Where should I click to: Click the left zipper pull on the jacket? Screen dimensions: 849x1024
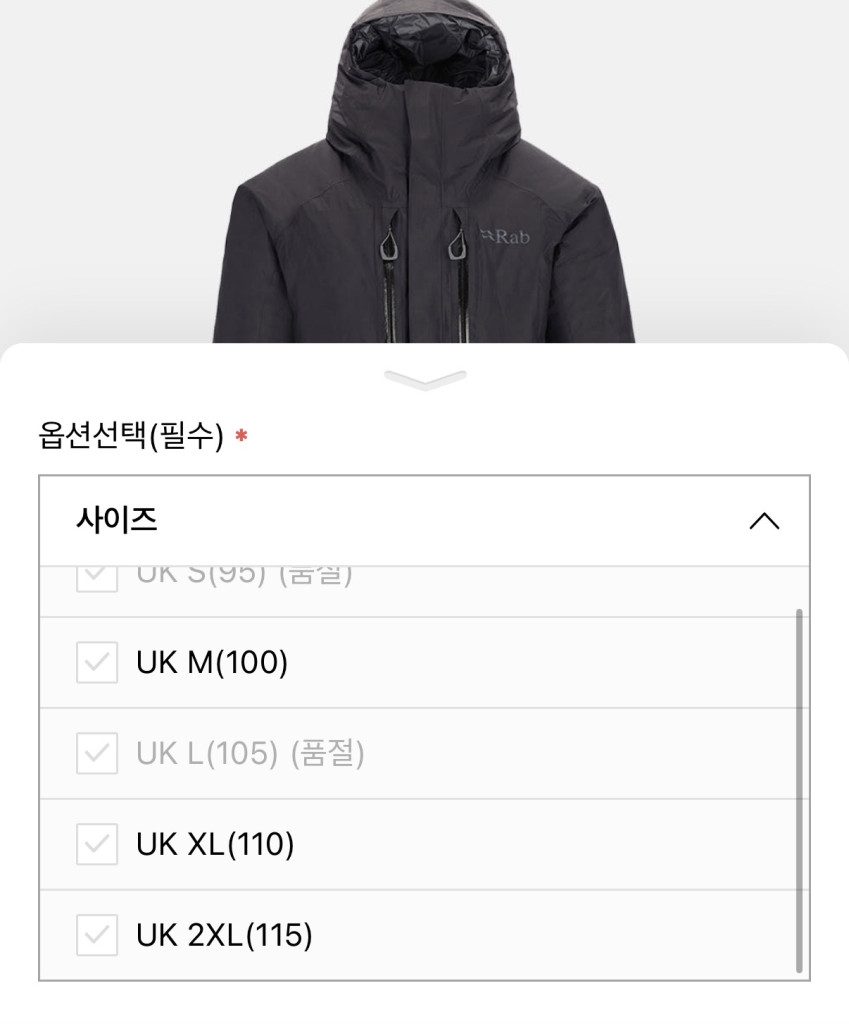click(389, 243)
